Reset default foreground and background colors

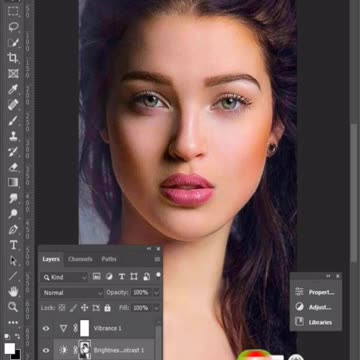point(7,336)
